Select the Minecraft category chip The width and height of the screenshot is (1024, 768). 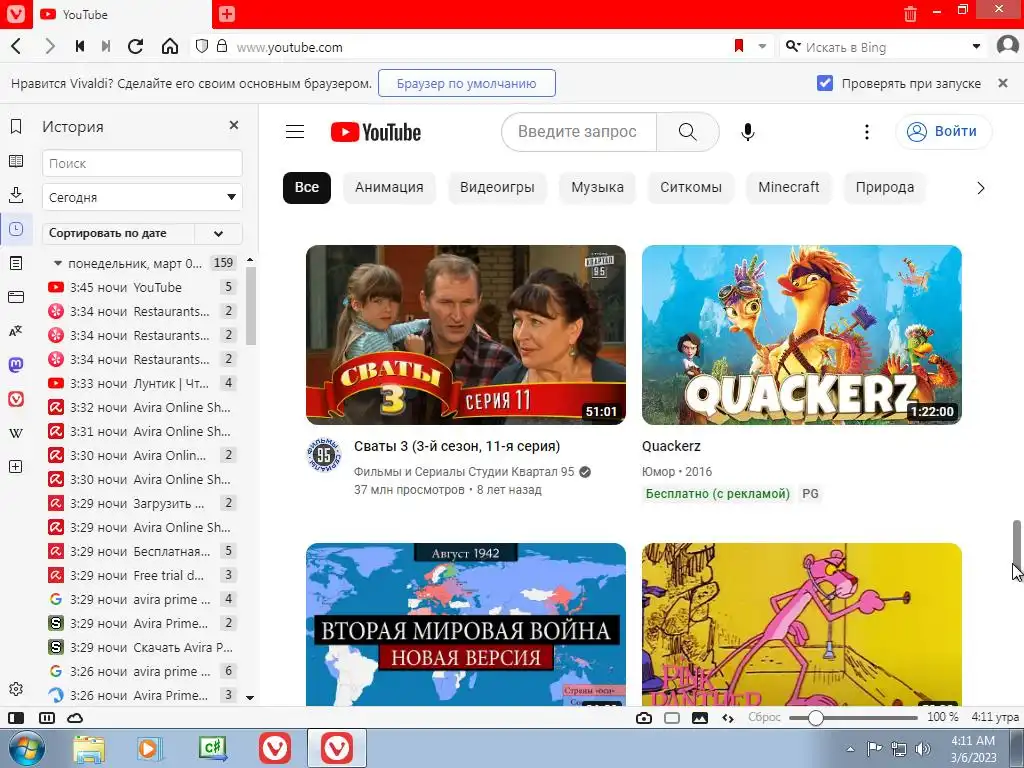point(788,187)
